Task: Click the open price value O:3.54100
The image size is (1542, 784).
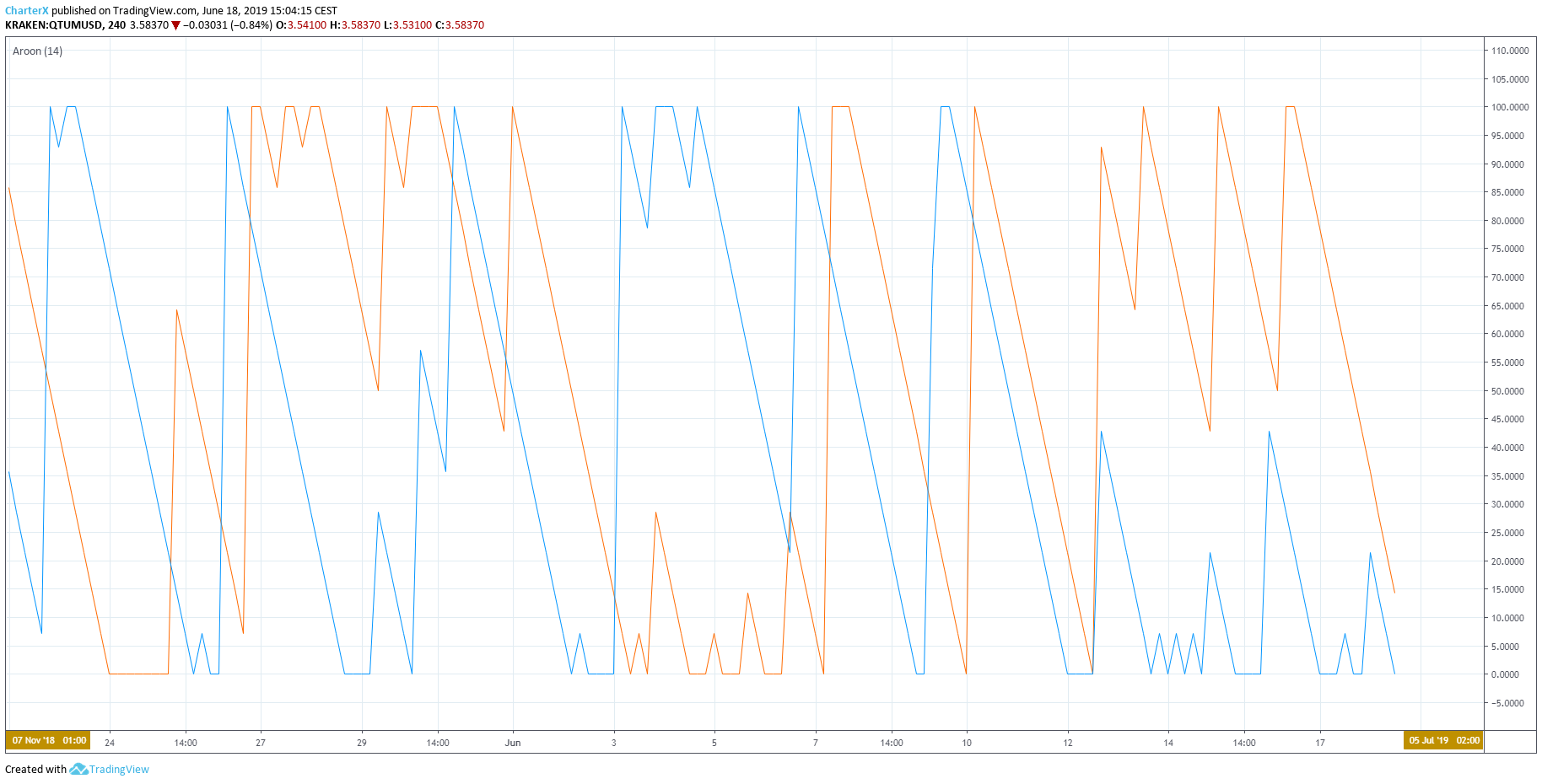Action: [x=301, y=25]
